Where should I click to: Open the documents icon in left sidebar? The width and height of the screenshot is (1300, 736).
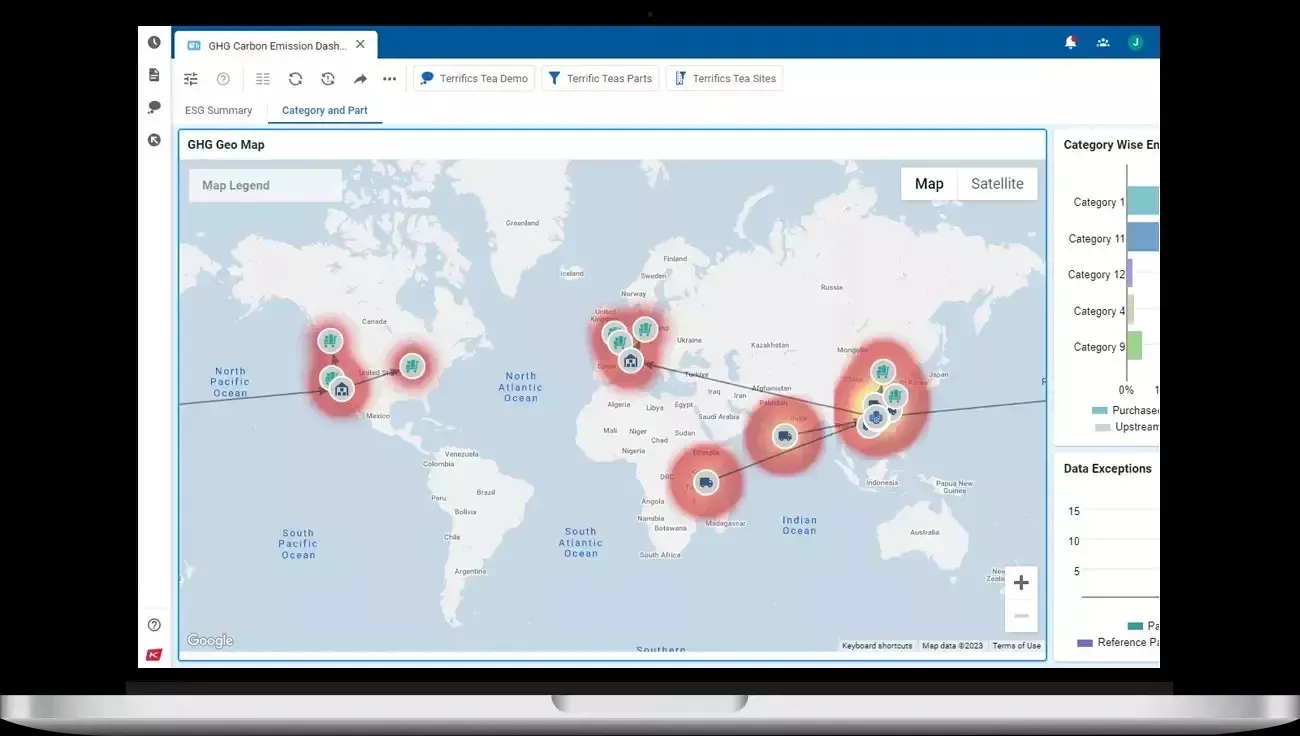pyautogui.click(x=154, y=75)
